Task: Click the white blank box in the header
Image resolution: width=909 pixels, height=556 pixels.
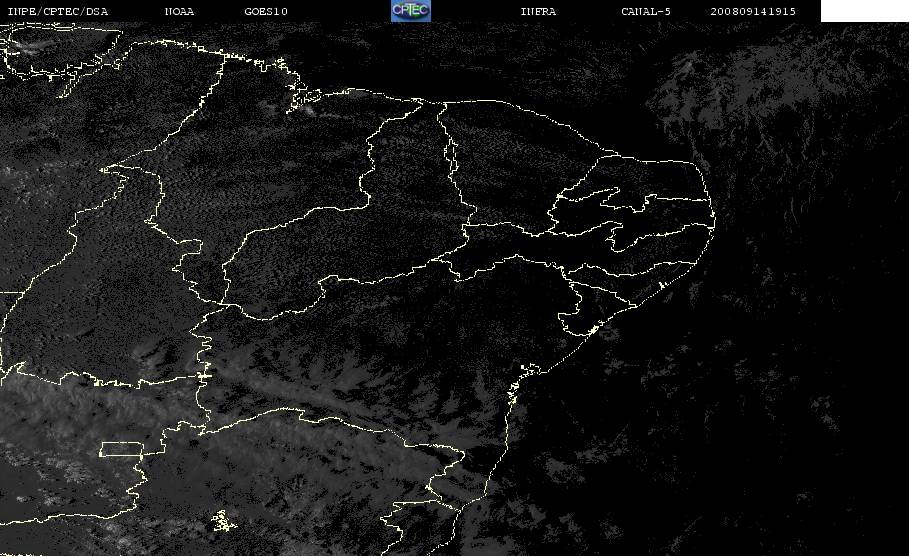Action: click(865, 11)
